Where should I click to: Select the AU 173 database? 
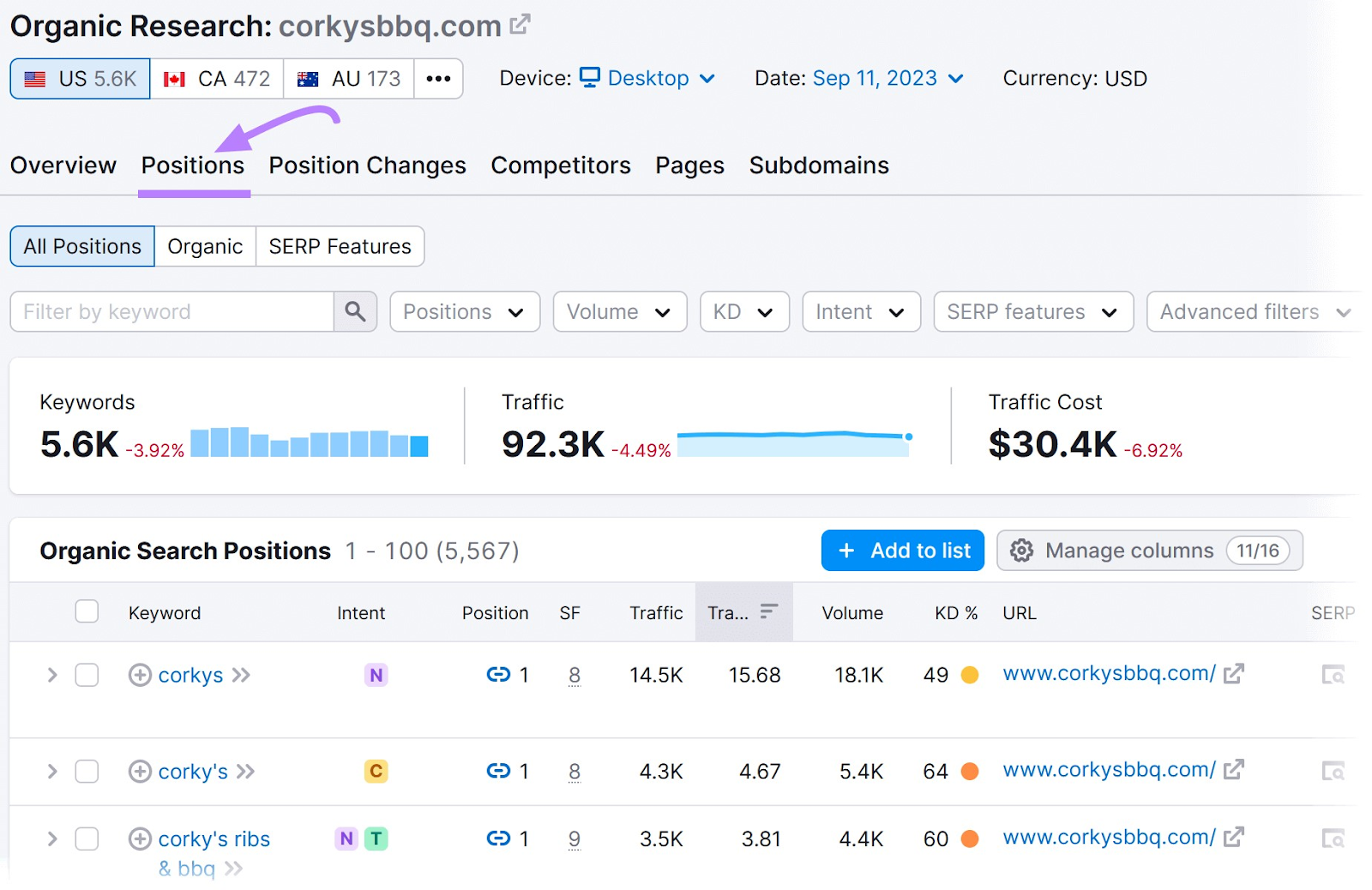tap(348, 79)
